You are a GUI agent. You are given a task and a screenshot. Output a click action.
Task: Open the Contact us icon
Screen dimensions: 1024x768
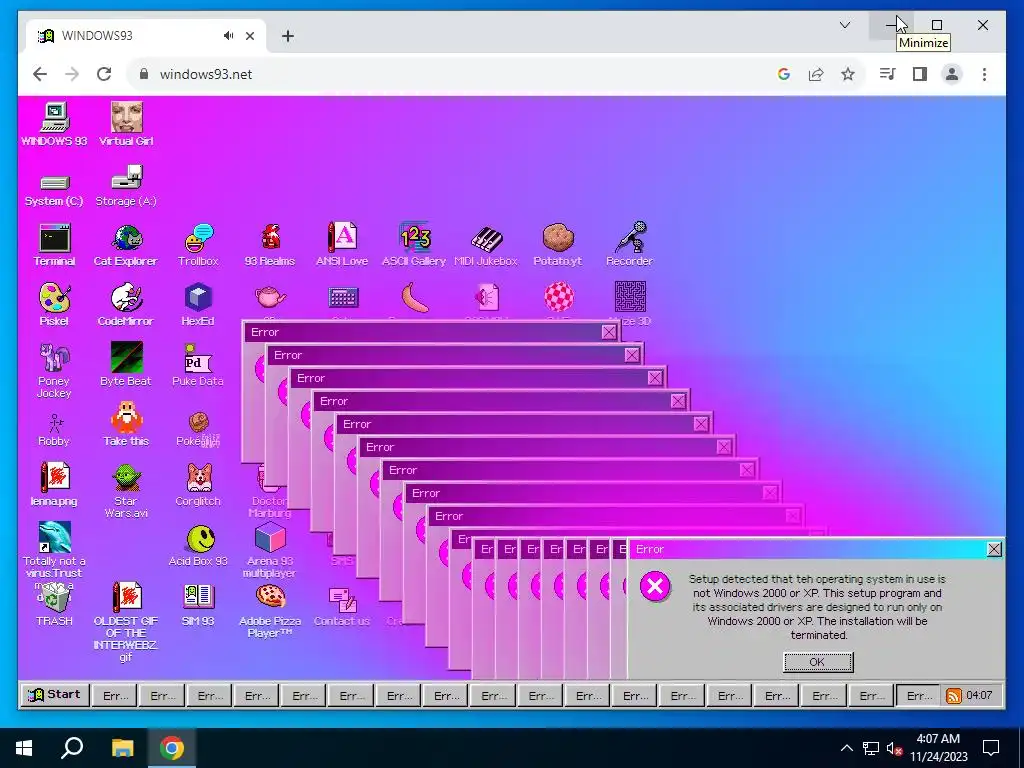(342, 606)
